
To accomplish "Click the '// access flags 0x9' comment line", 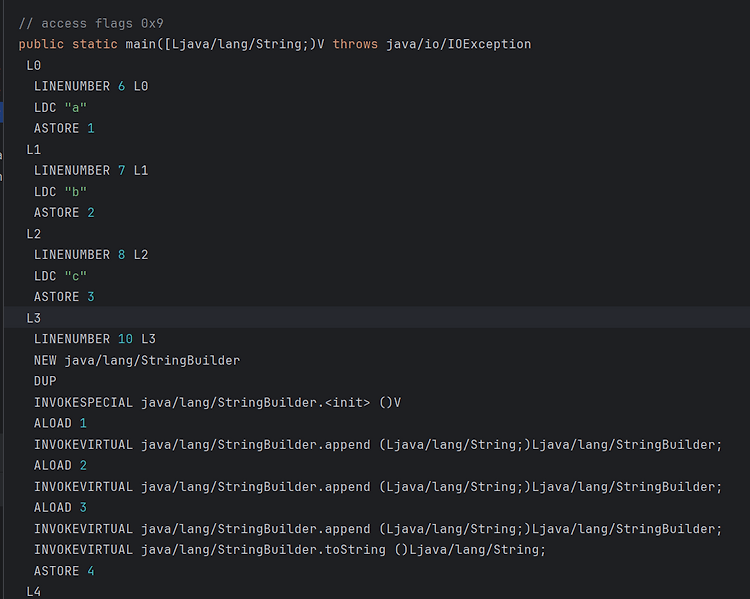I will tap(91, 23).
